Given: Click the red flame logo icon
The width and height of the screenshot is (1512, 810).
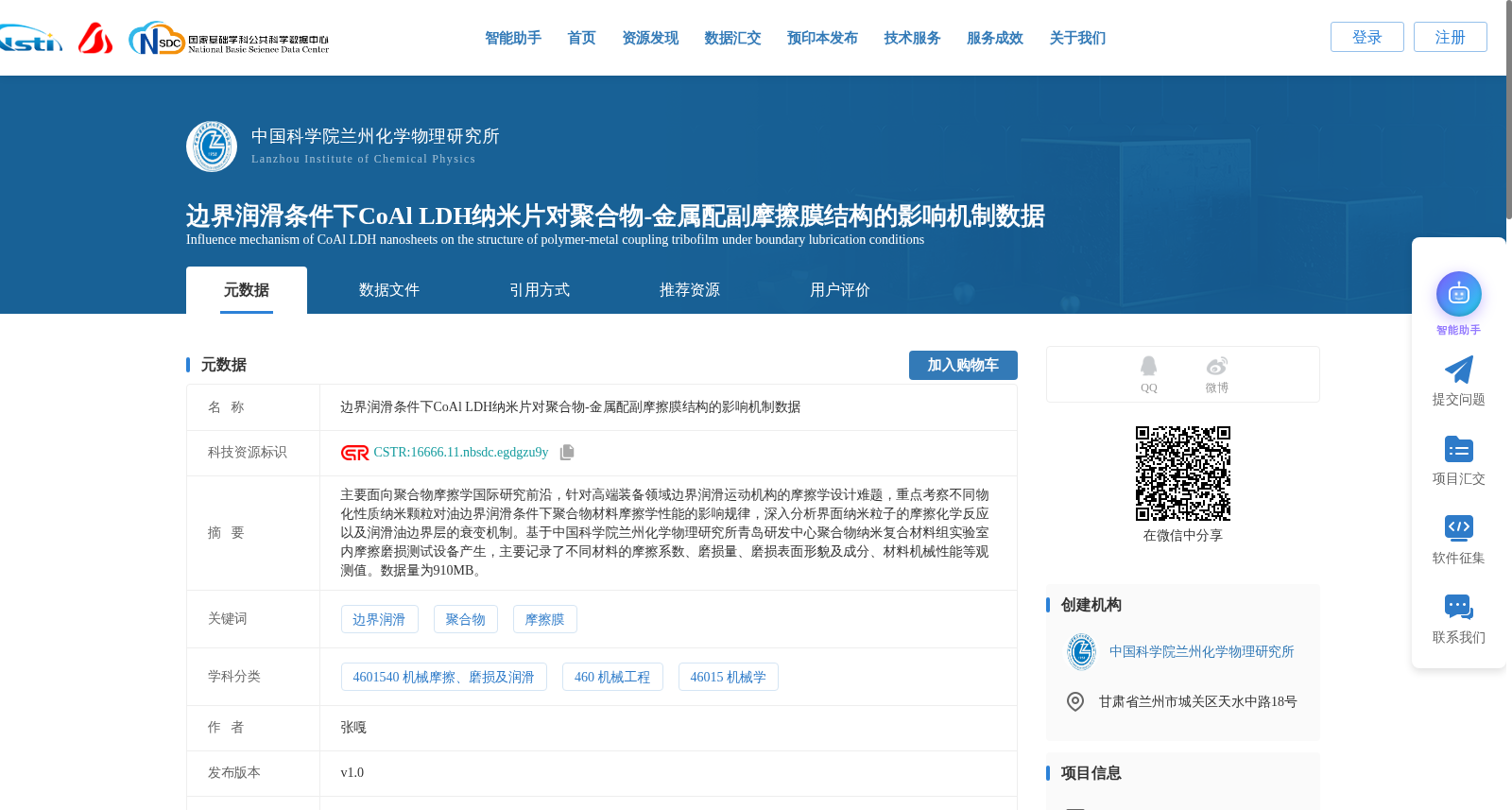Looking at the screenshot, I should pyautogui.click(x=95, y=38).
